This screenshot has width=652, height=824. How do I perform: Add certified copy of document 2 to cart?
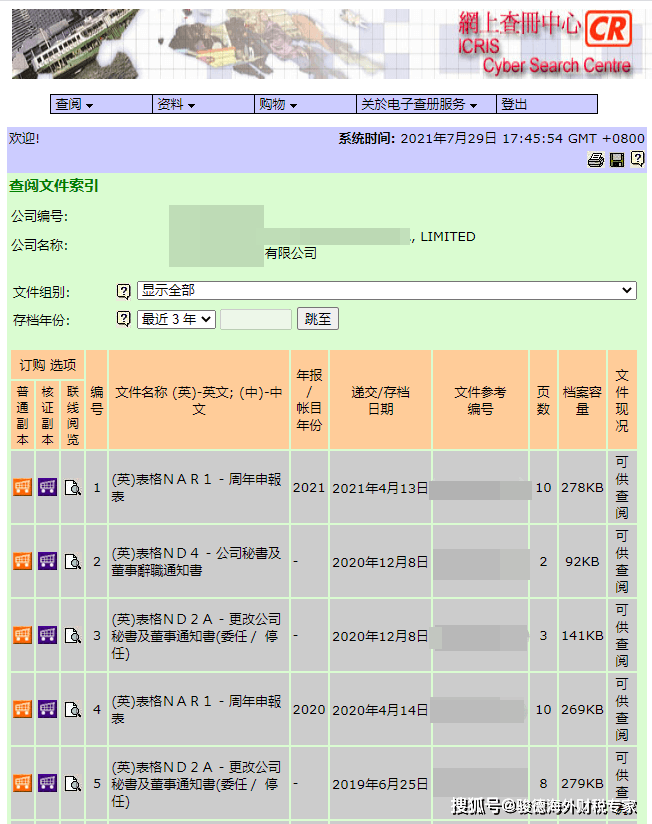pyautogui.click(x=47, y=561)
